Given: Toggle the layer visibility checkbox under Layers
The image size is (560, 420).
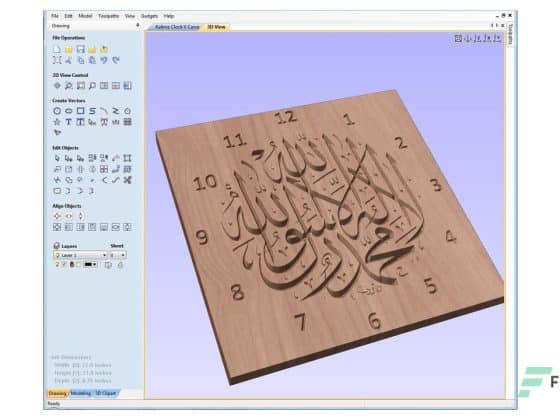Looking at the screenshot, I should coord(64,265).
